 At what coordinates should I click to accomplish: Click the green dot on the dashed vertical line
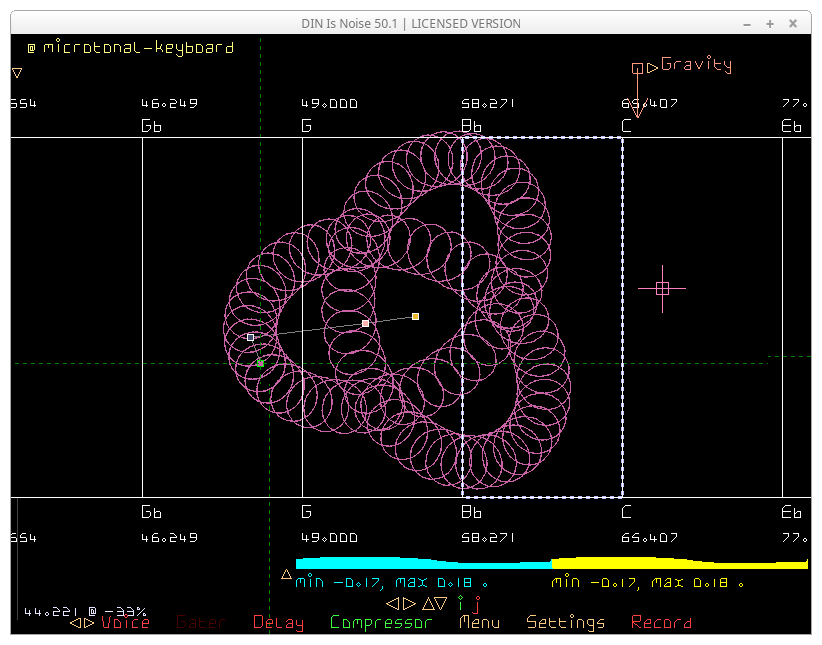261,362
